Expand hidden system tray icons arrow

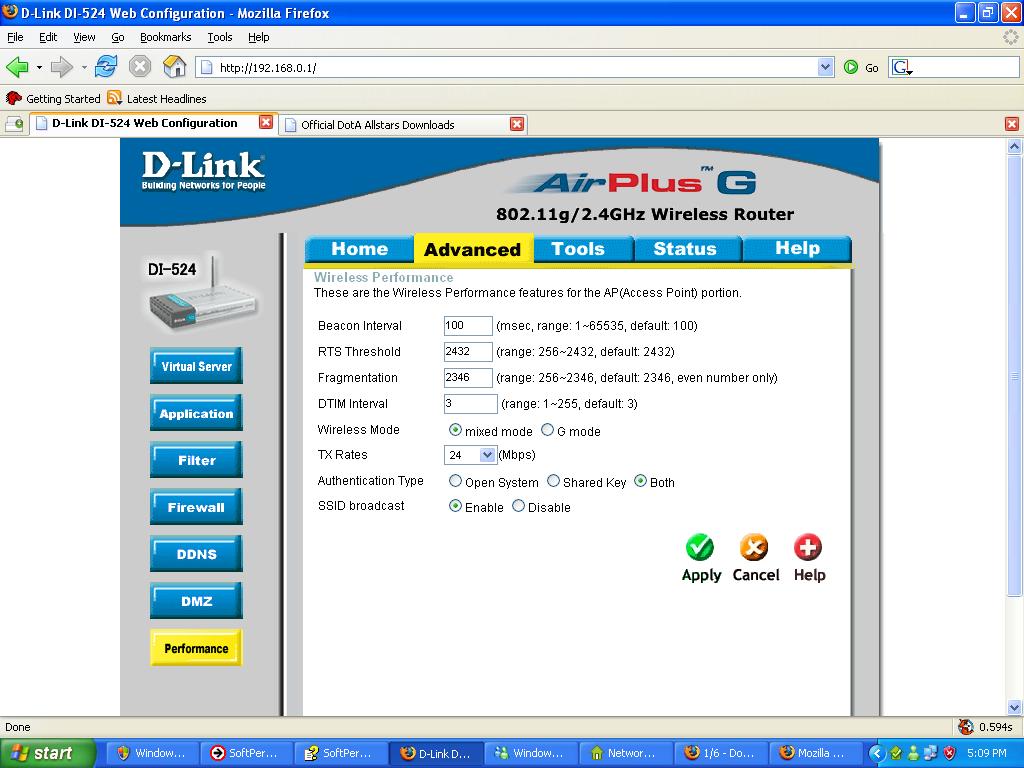coord(876,754)
